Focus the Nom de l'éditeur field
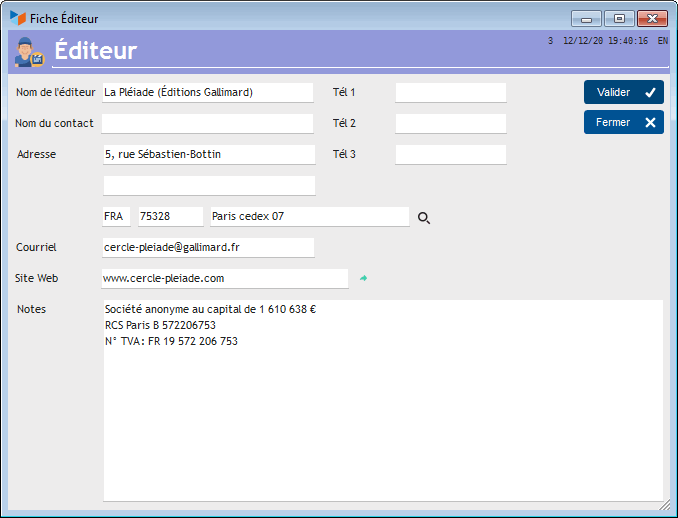 click(208, 93)
